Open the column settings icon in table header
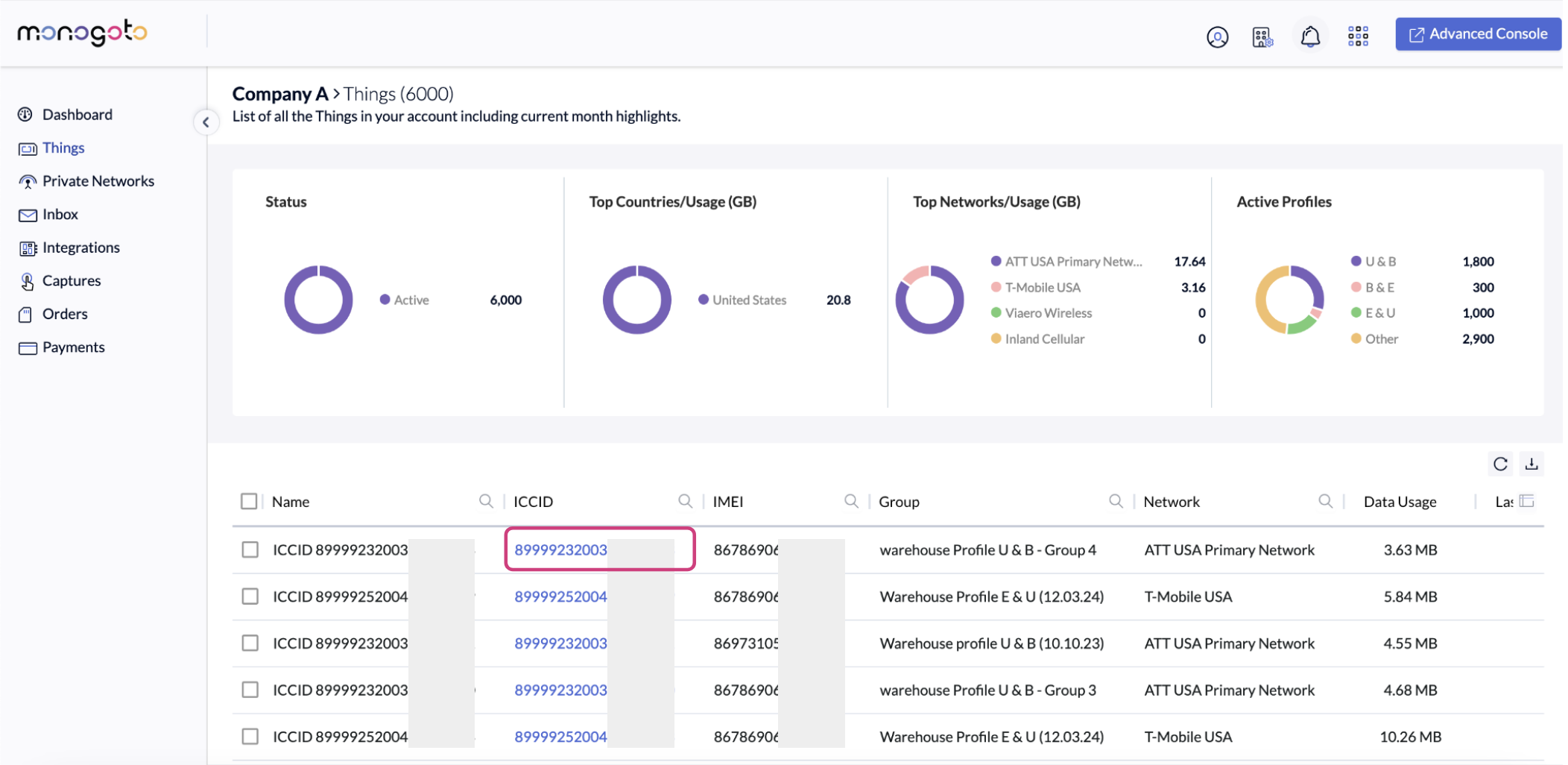The height and width of the screenshot is (765, 1568). 1526,501
